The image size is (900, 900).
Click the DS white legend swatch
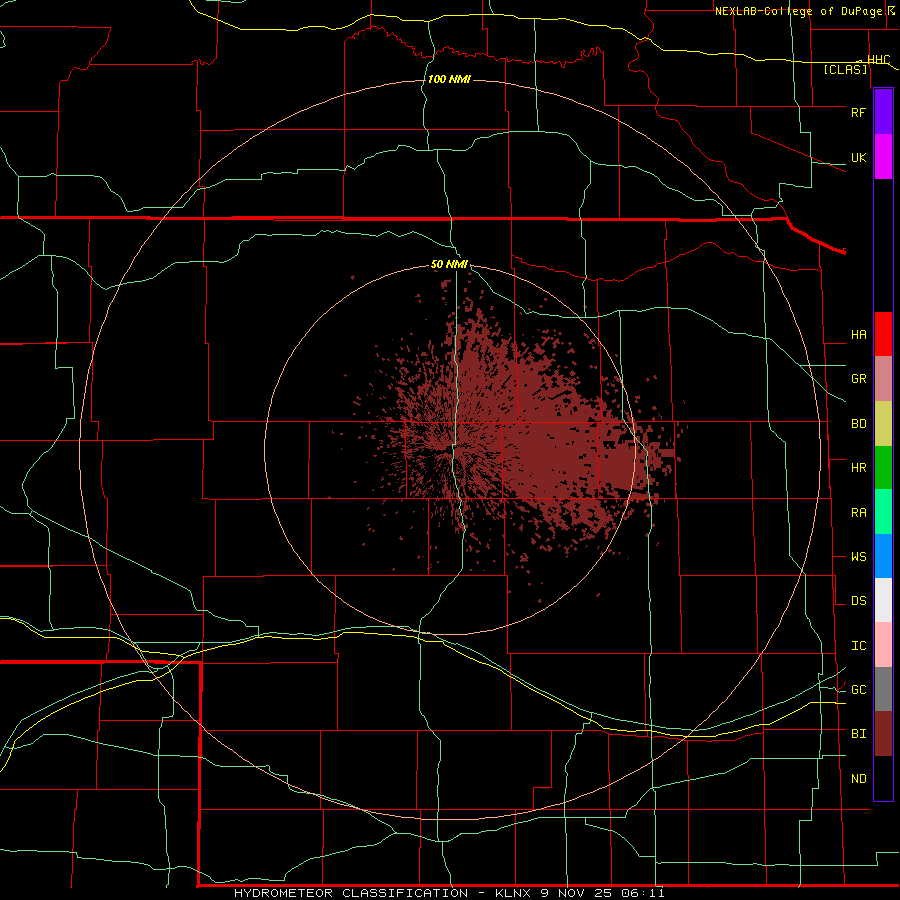883,600
